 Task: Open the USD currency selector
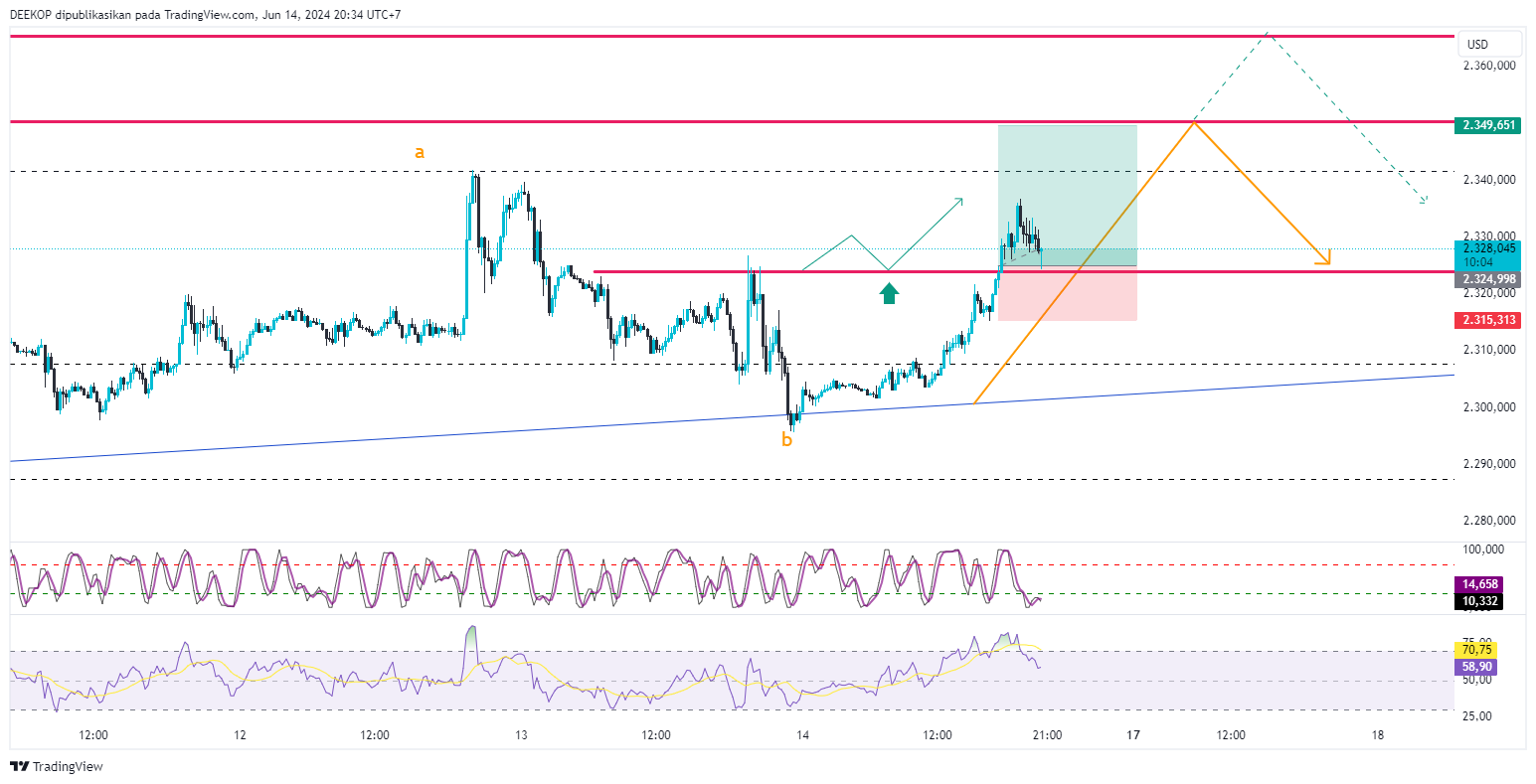click(1488, 44)
